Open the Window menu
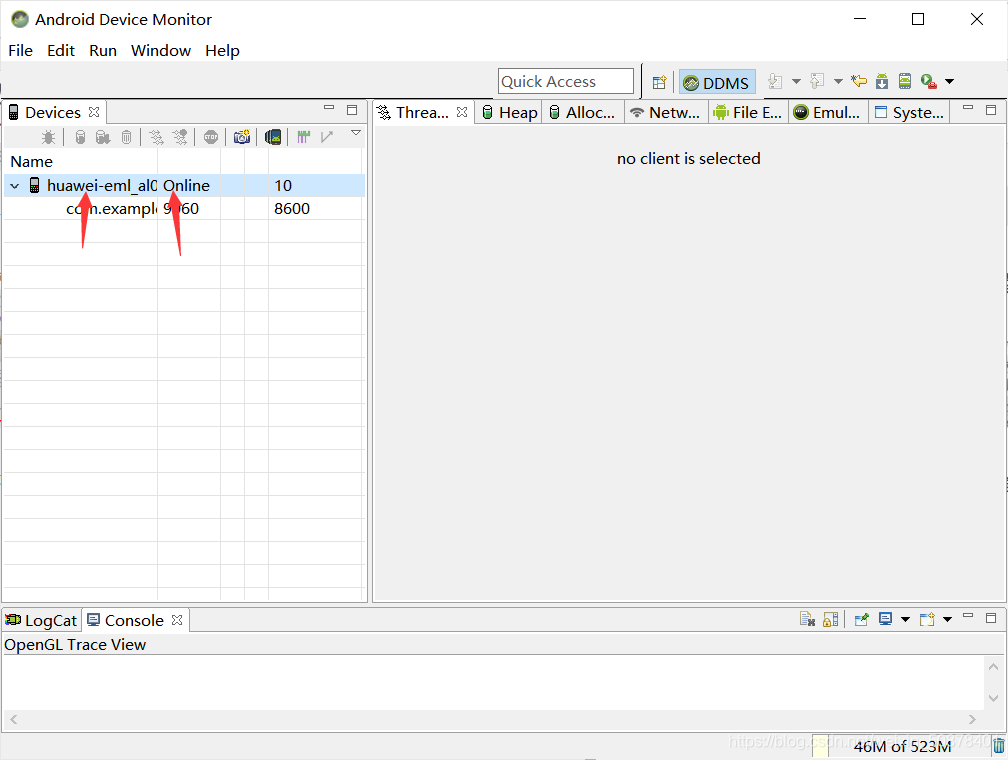1008x760 pixels. 161,51
